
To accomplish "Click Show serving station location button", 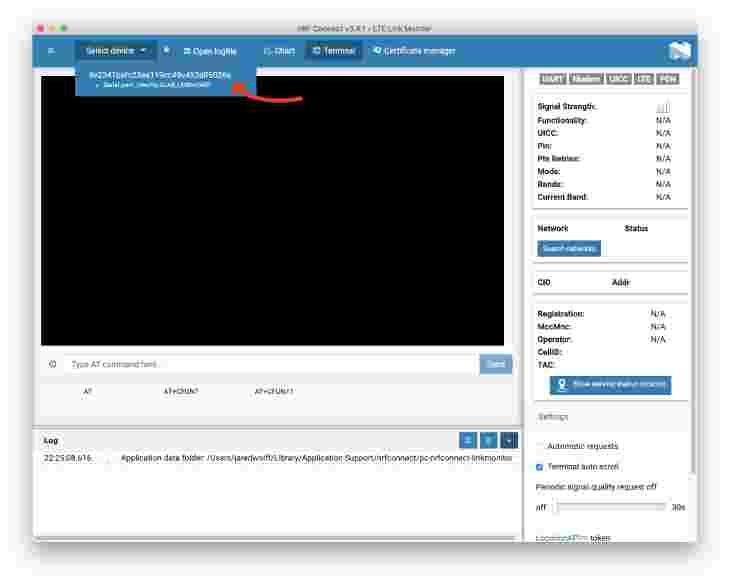I will click(x=610, y=385).
